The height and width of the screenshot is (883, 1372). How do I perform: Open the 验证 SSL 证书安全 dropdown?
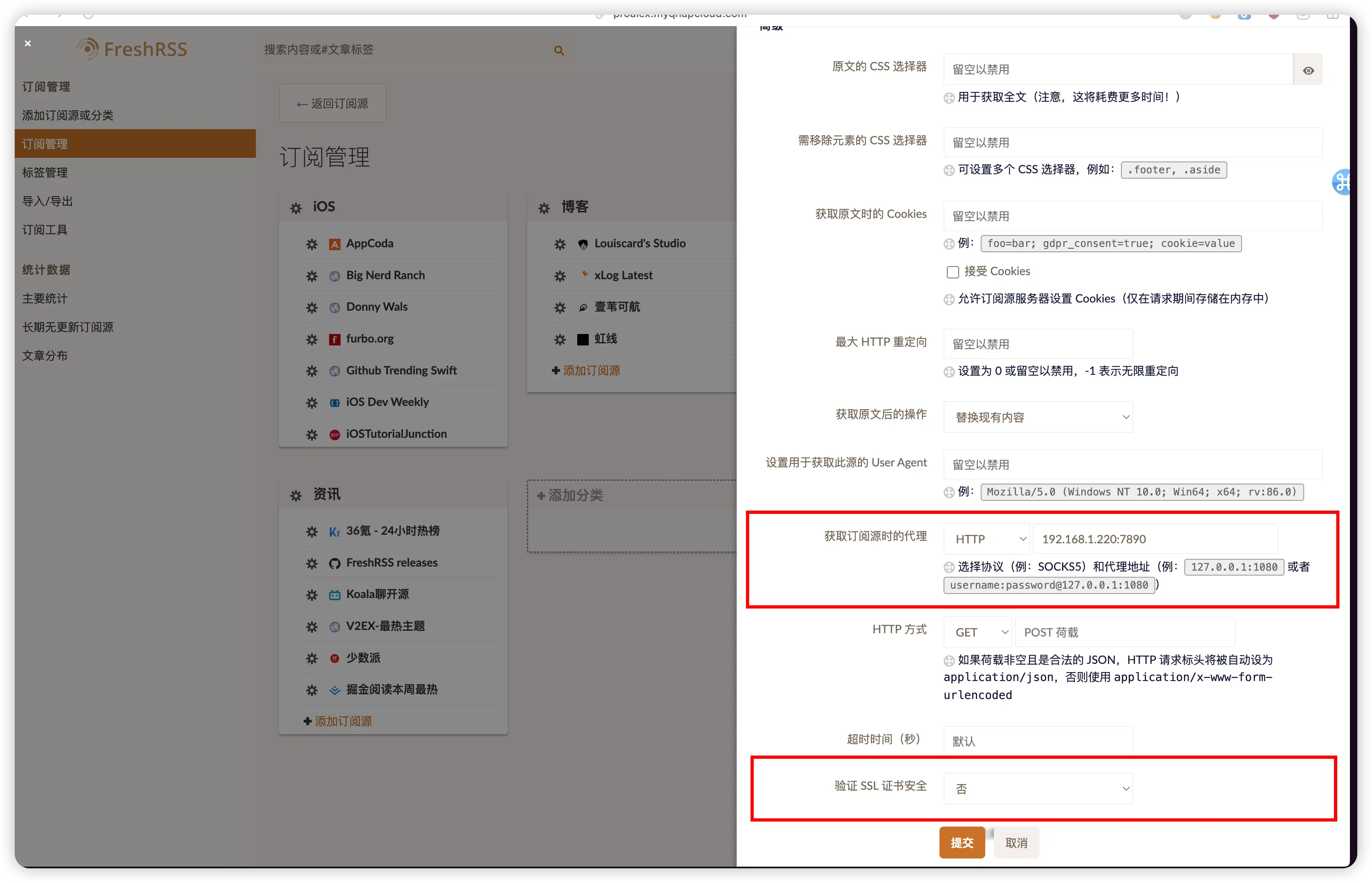tap(1038, 789)
